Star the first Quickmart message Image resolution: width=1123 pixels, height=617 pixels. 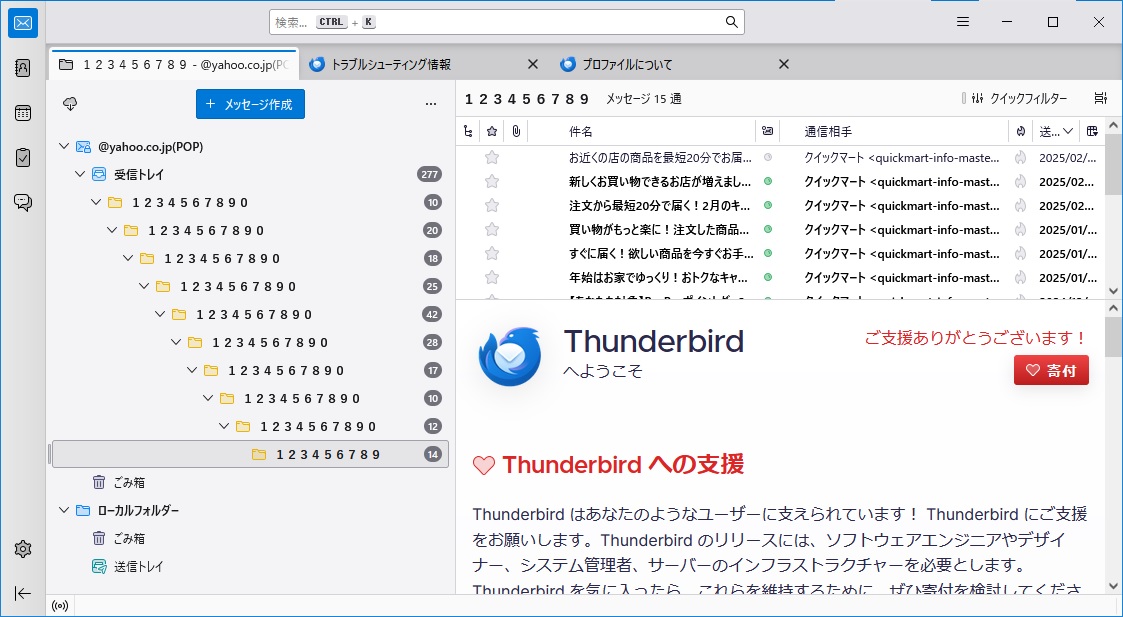point(491,157)
